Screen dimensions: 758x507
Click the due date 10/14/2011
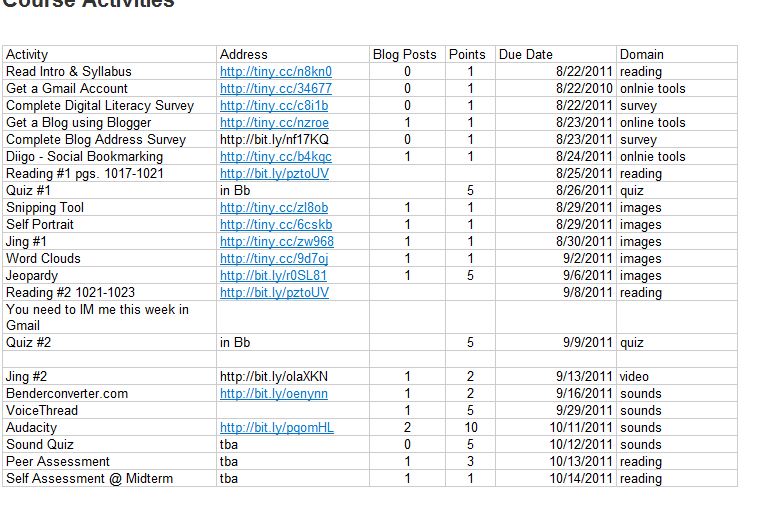pyautogui.click(x=581, y=478)
